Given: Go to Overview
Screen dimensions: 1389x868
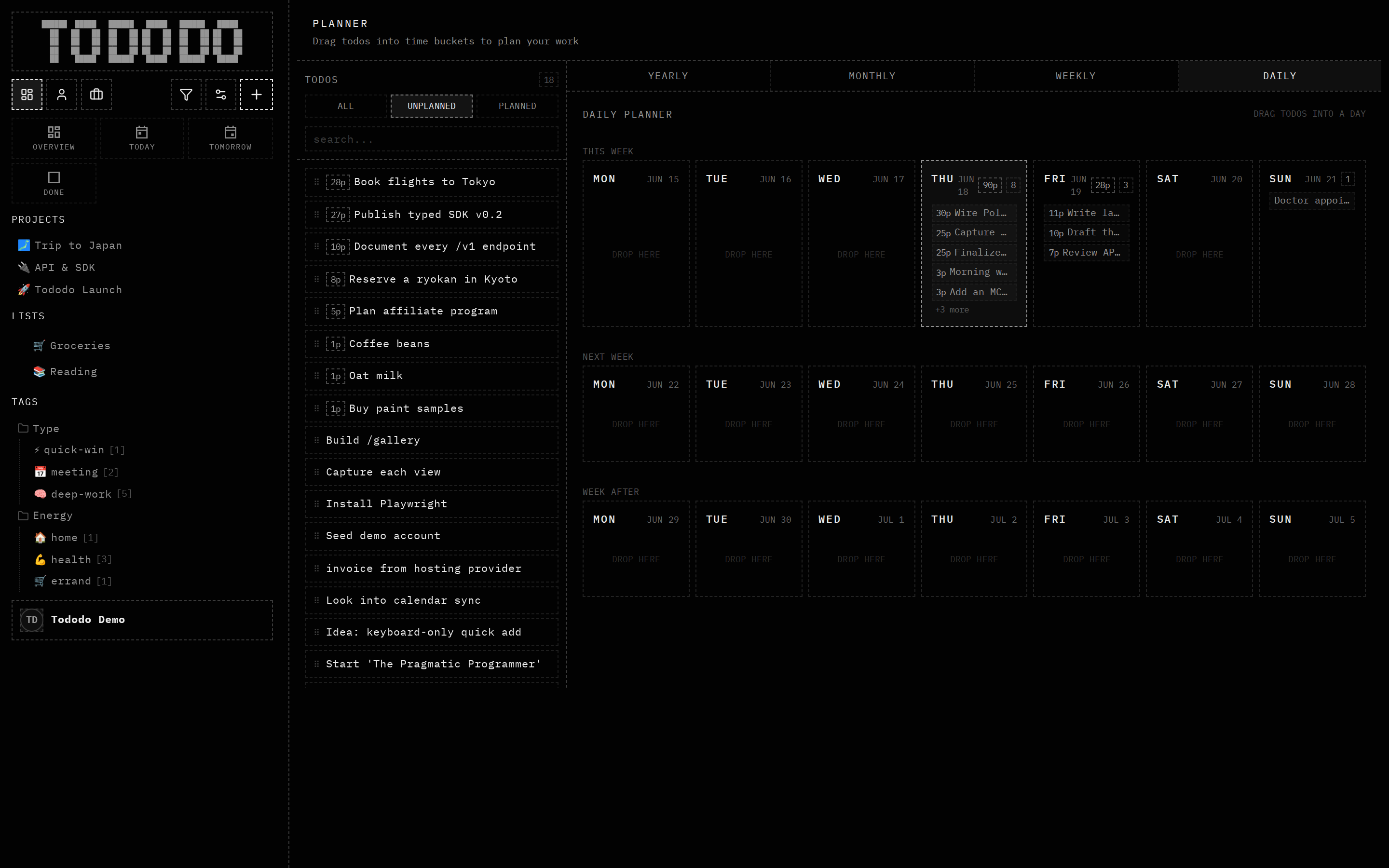Looking at the screenshot, I should [54, 138].
